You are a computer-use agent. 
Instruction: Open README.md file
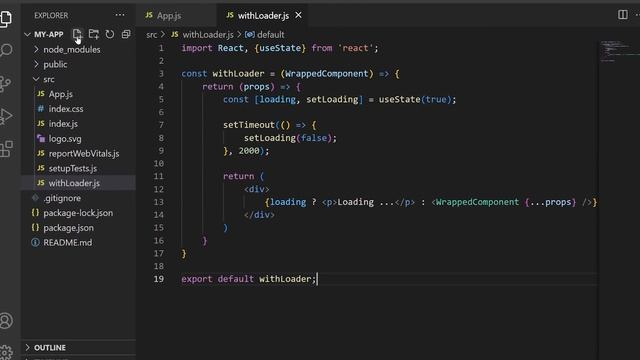(67, 242)
